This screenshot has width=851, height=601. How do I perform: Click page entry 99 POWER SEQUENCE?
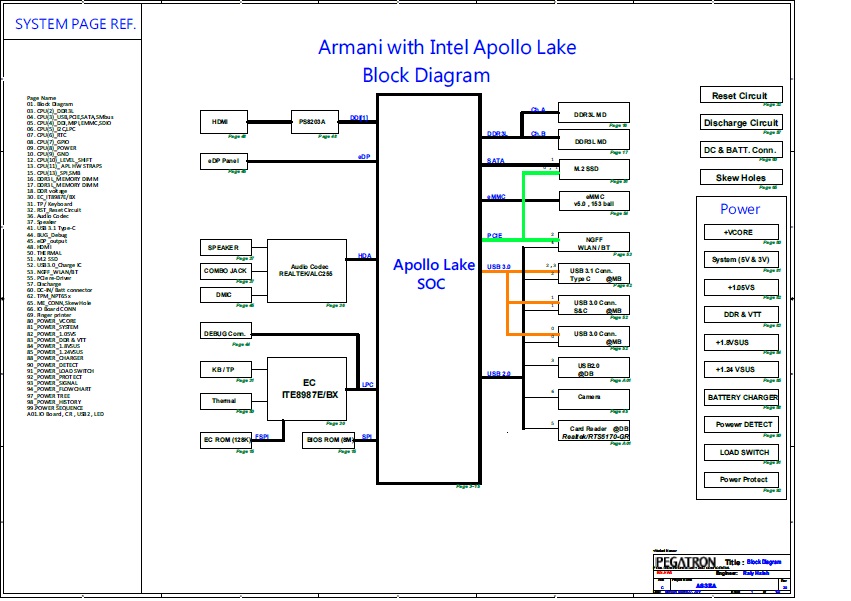coord(55,408)
